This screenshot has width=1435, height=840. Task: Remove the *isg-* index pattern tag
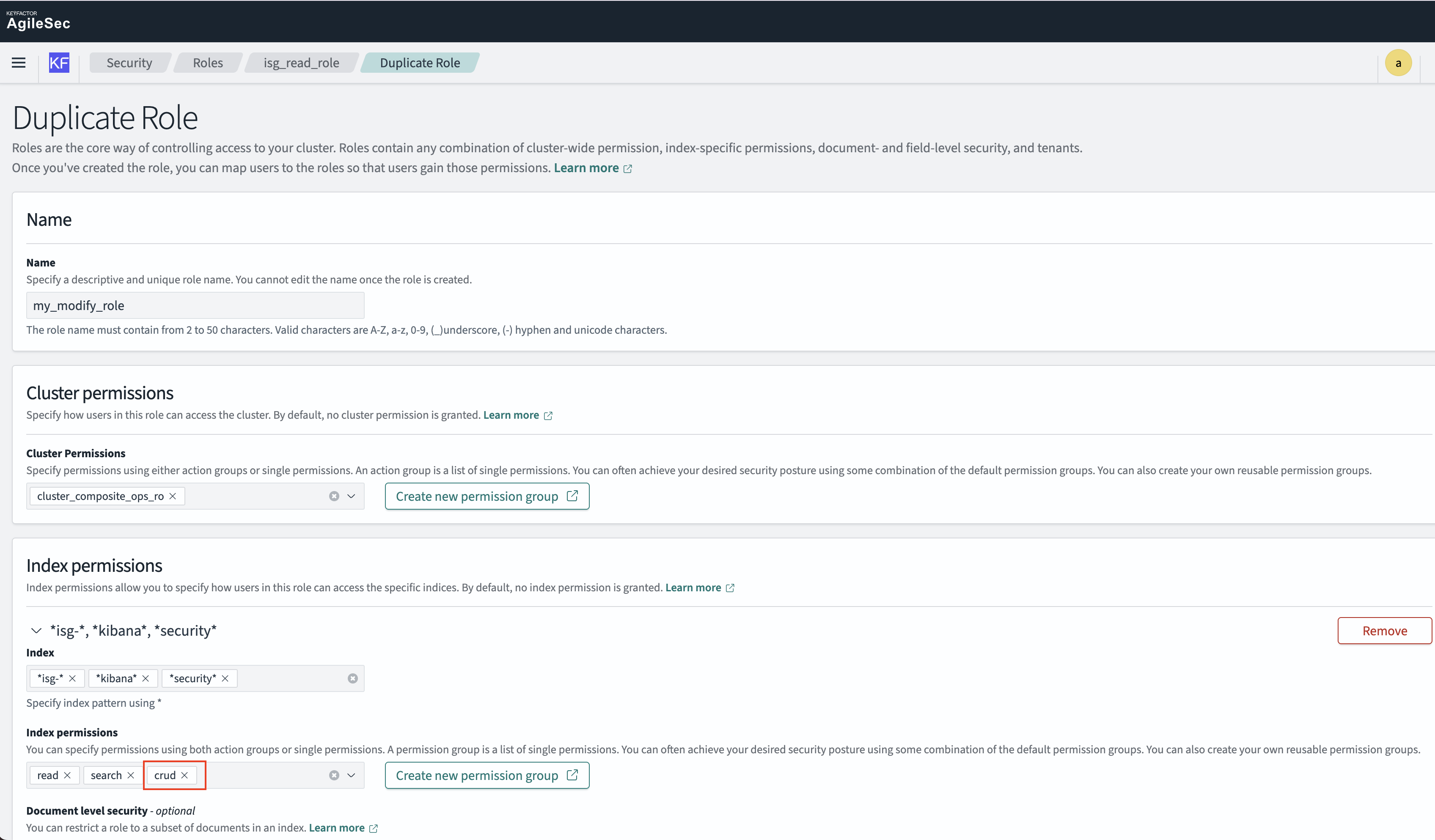72,678
